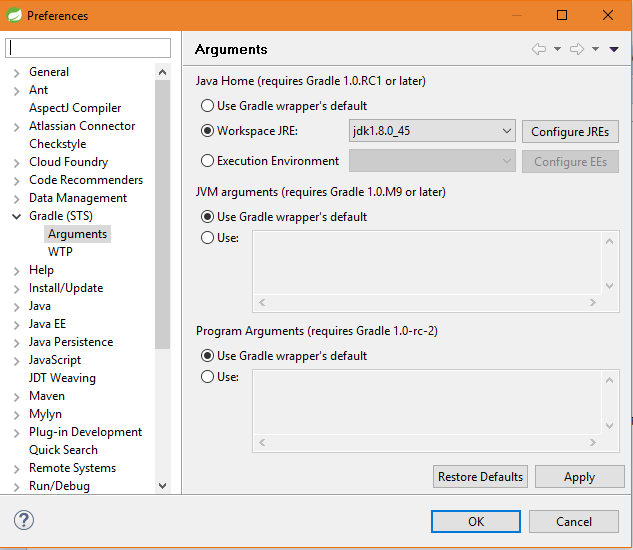This screenshot has width=633, height=550.
Task: Select Plug-in Development in the tree
Action: [x=85, y=432]
